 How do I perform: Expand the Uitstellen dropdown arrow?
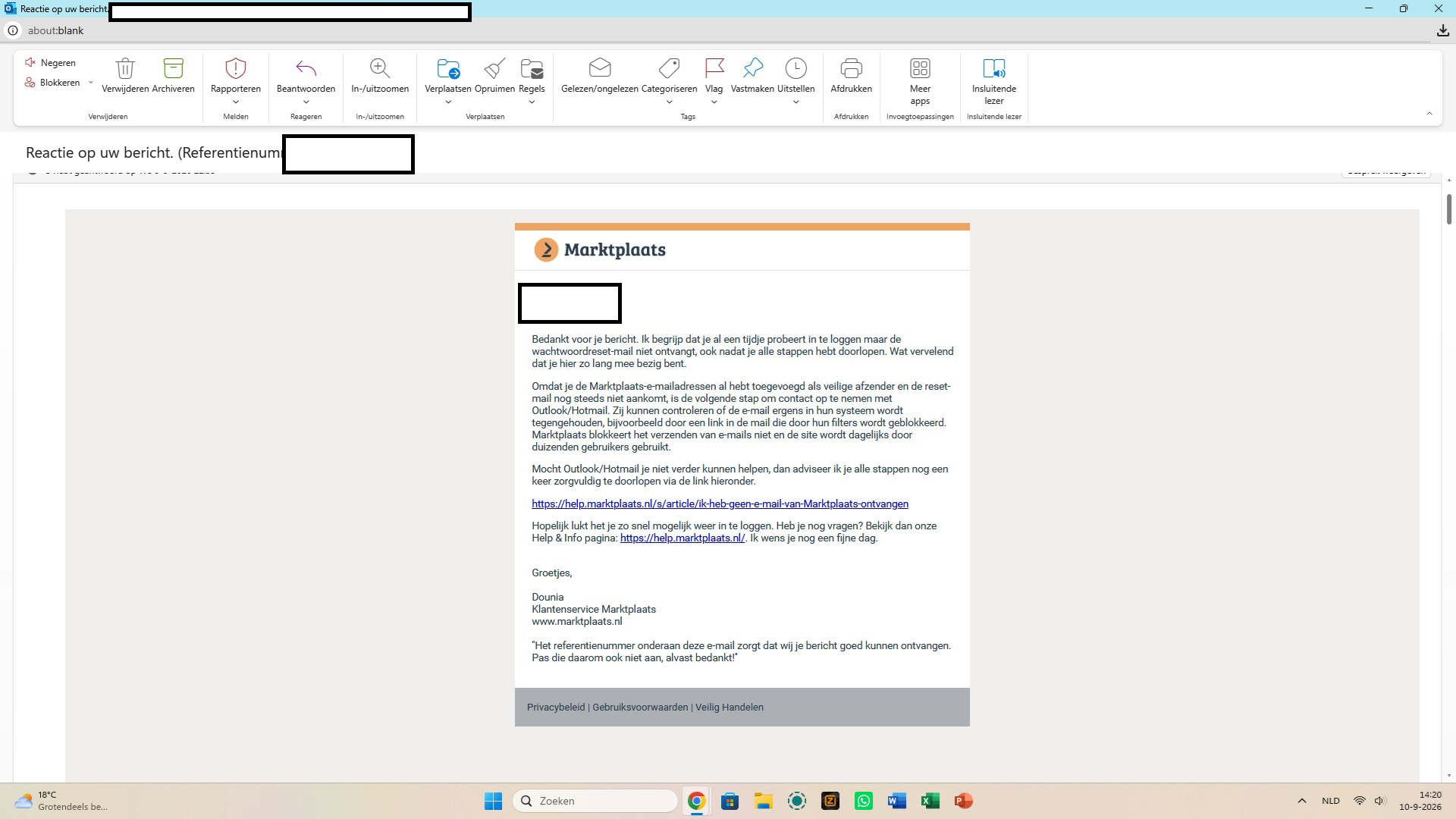pyautogui.click(x=795, y=102)
